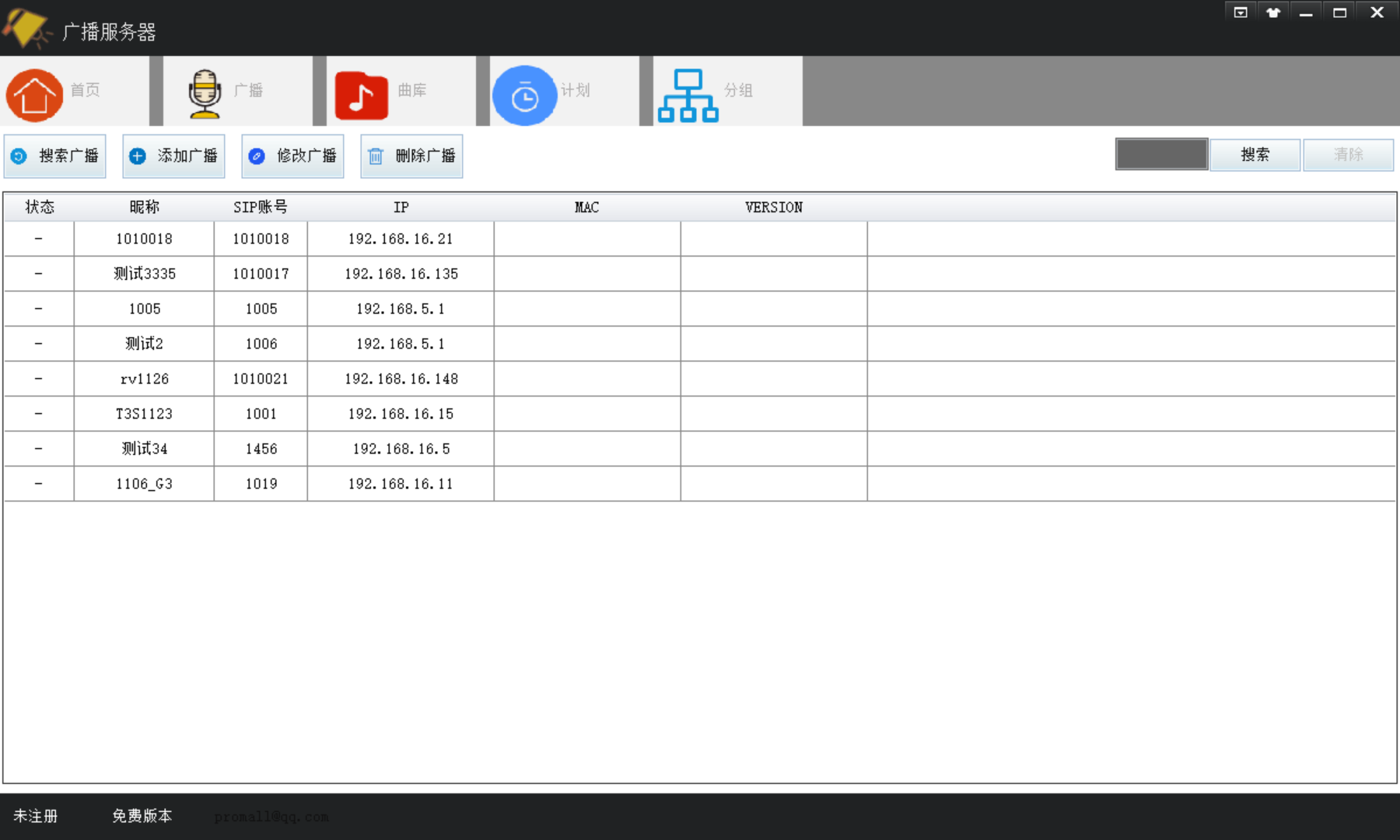
Task: Open the Broadcast microphone icon
Action: coord(205,93)
